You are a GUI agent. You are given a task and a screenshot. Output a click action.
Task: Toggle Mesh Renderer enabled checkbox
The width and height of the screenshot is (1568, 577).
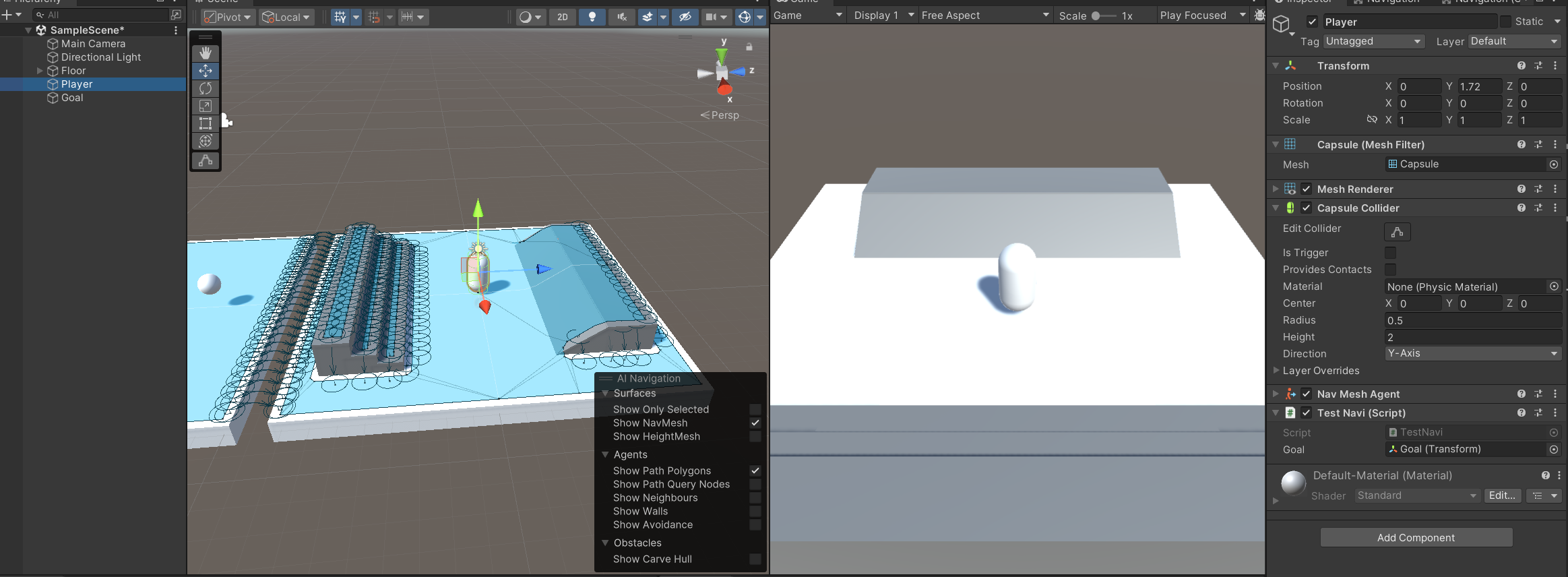(1306, 189)
